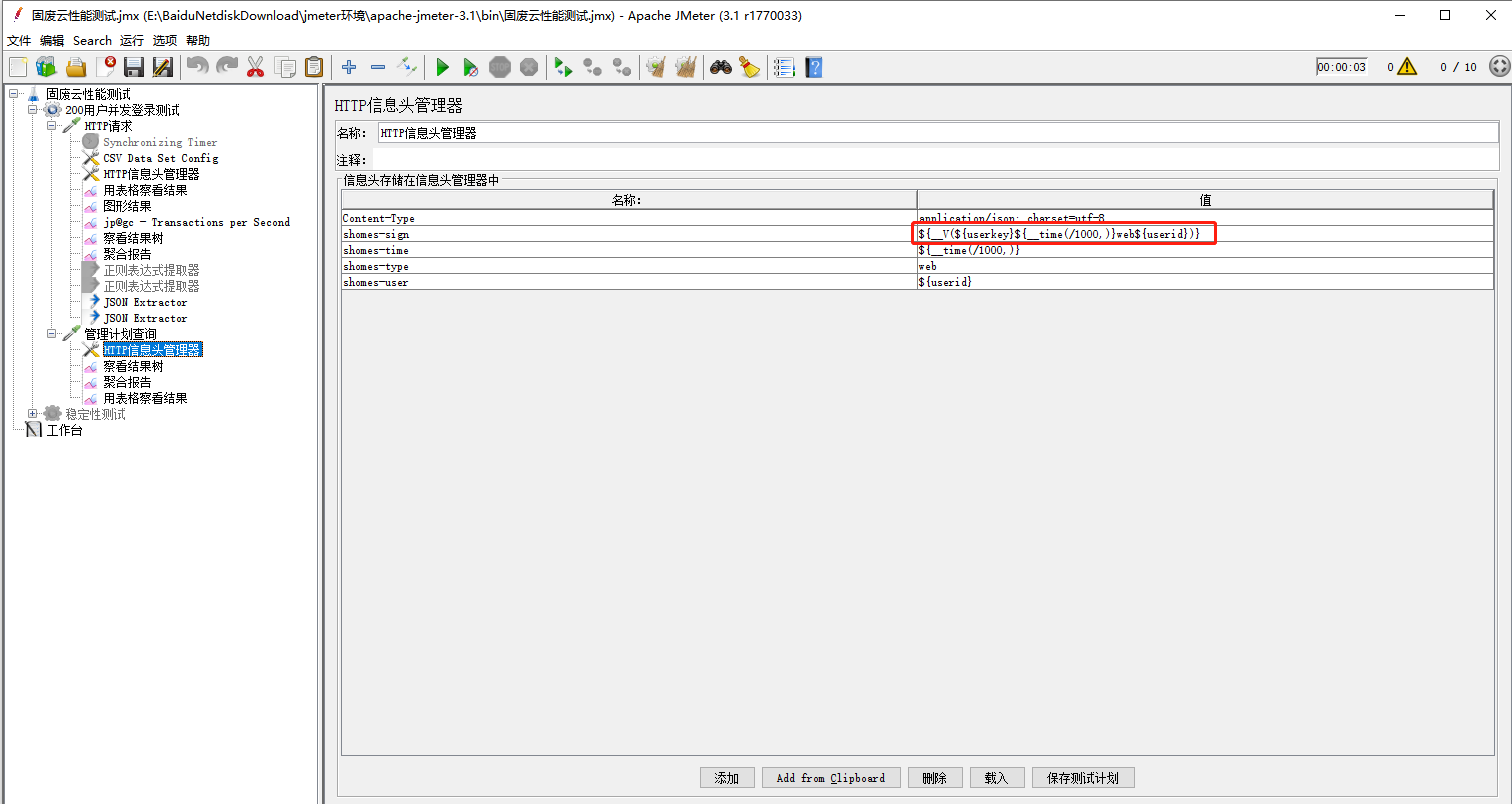Select the disabled Synchronizing Timer element
Image resolution: width=1512 pixels, height=804 pixels.
pos(161,142)
